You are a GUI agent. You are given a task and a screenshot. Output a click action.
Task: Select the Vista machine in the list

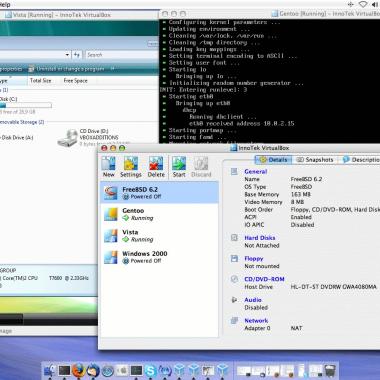click(x=159, y=235)
